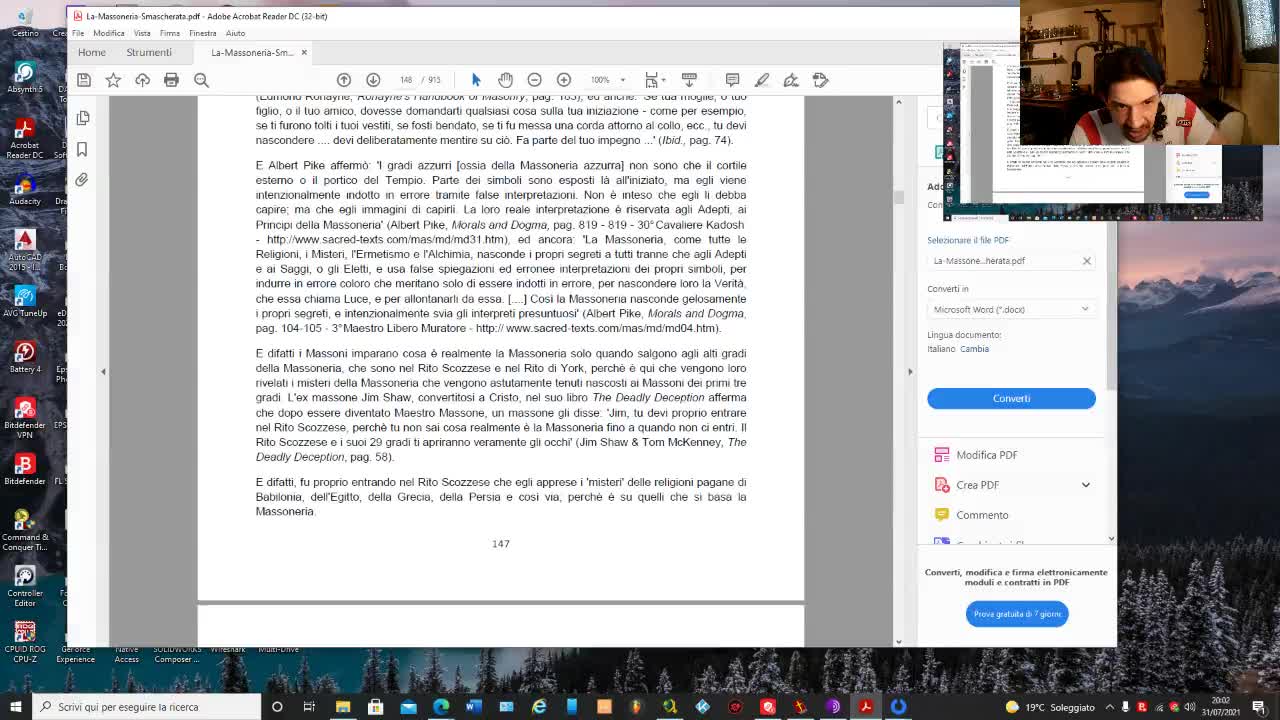This screenshot has height=720, width=1280.
Task: Print the document via the printer icon
Action: pyautogui.click(x=171, y=80)
